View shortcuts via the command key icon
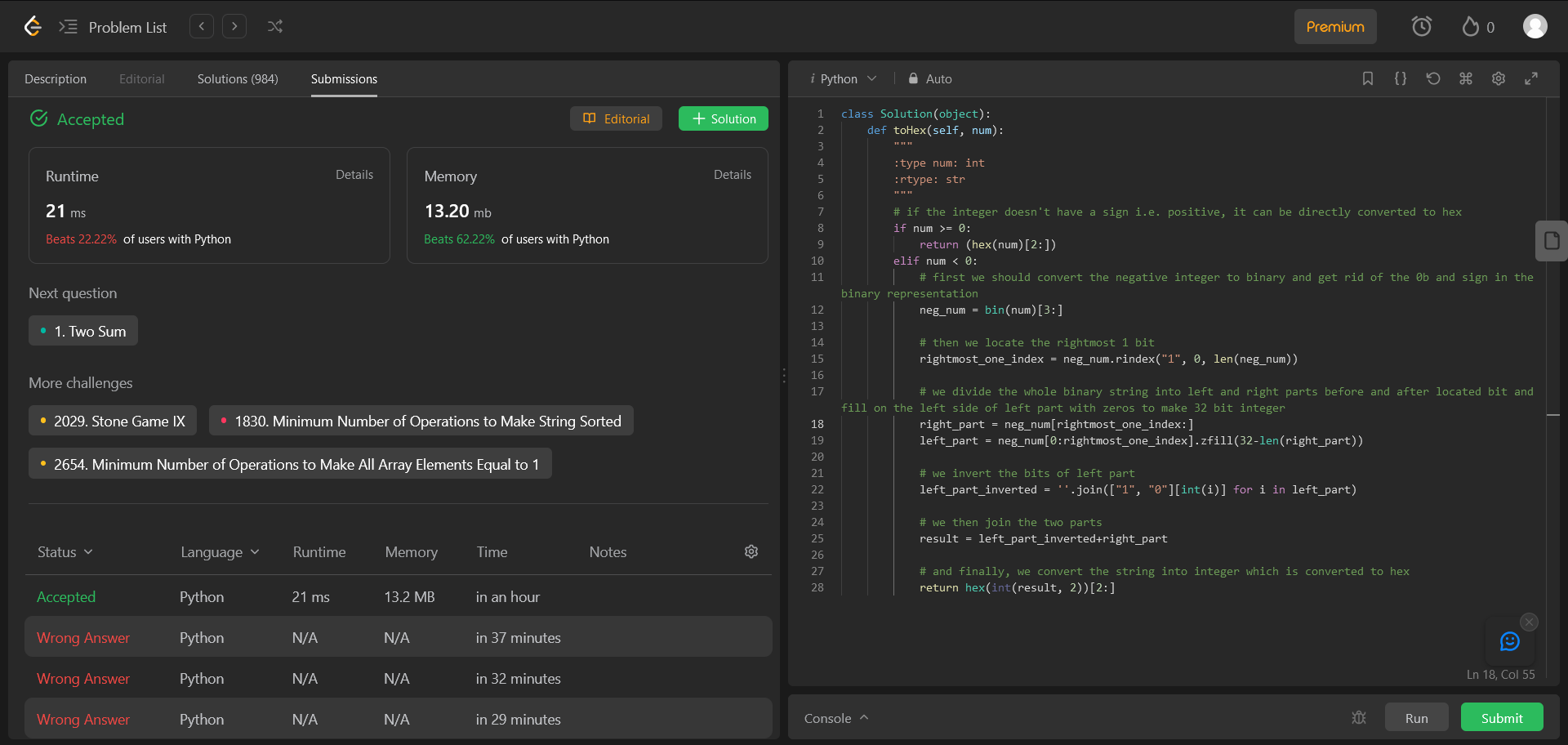Viewport: 1568px width, 745px height. tap(1466, 78)
